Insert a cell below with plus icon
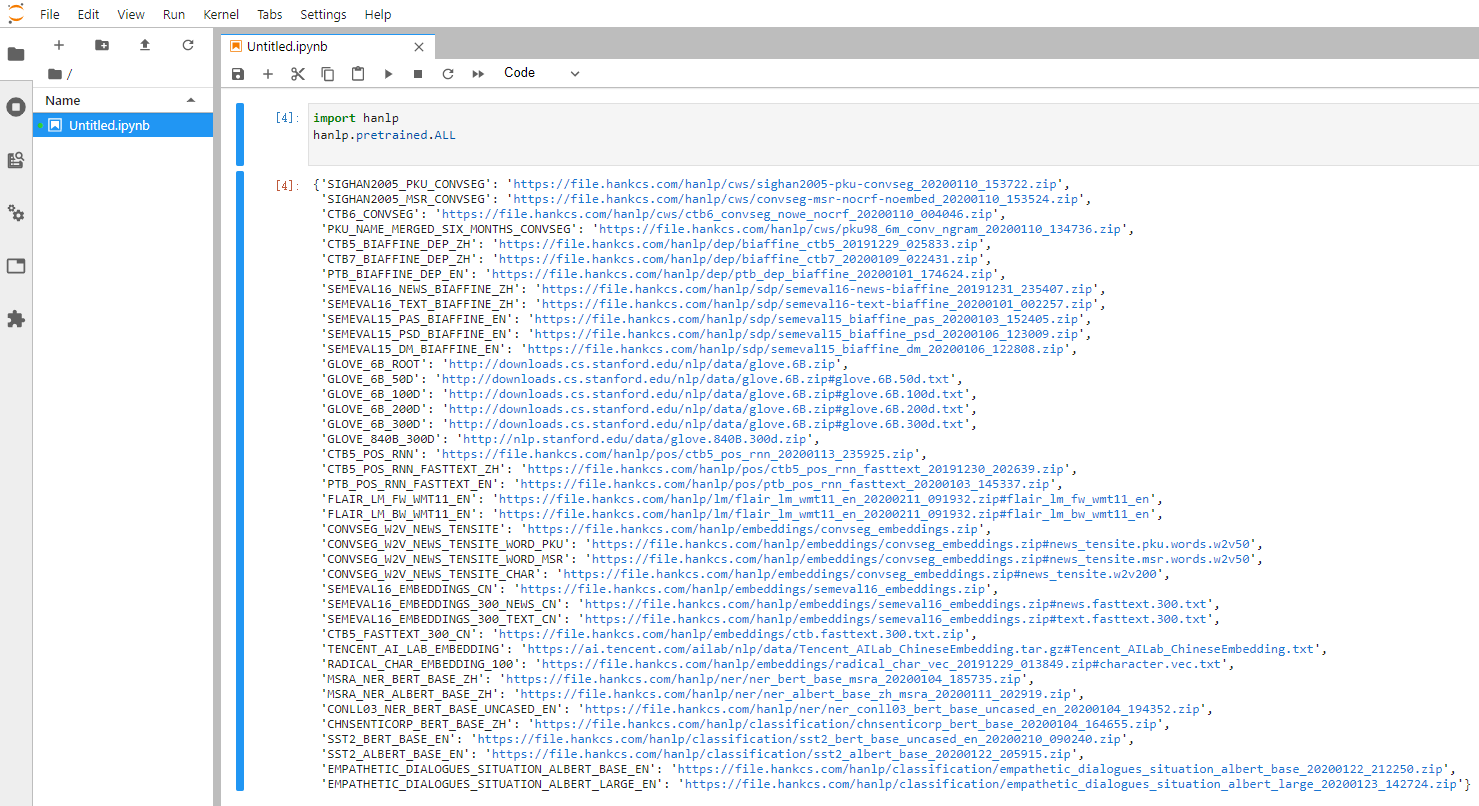Image resolution: width=1479 pixels, height=806 pixels. pyautogui.click(x=268, y=74)
